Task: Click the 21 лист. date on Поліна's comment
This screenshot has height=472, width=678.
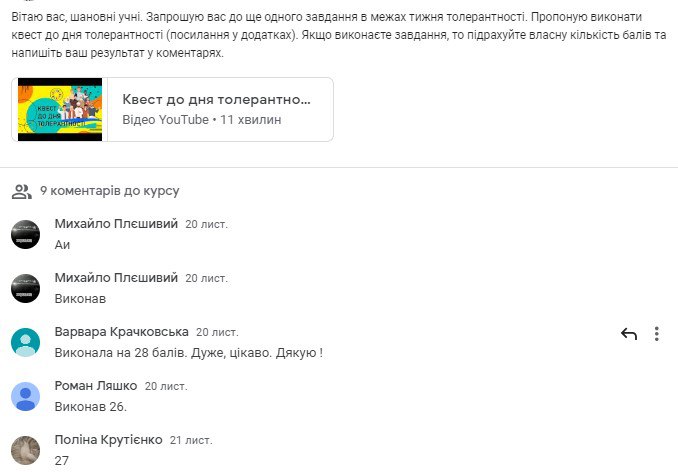Action: click(191, 440)
